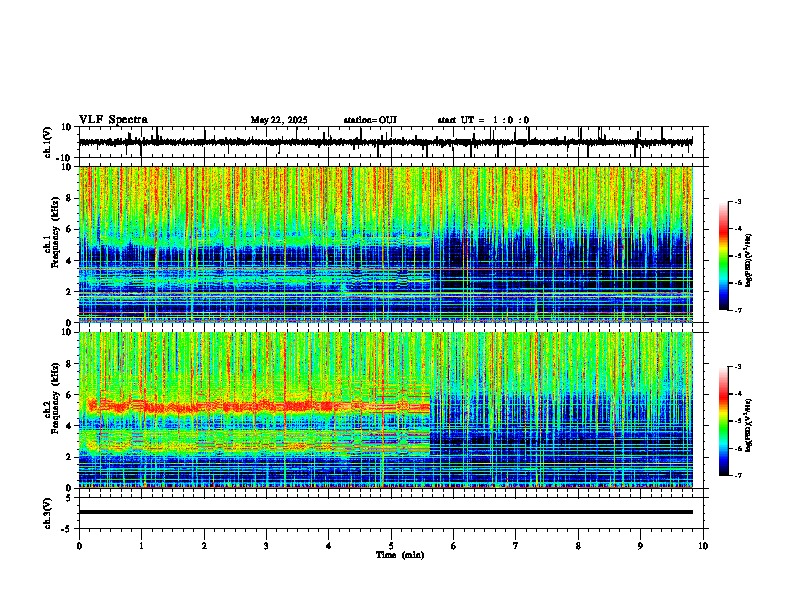Click time axis tick label "3"
The width and height of the screenshot is (792, 612).
pyautogui.click(x=266, y=546)
